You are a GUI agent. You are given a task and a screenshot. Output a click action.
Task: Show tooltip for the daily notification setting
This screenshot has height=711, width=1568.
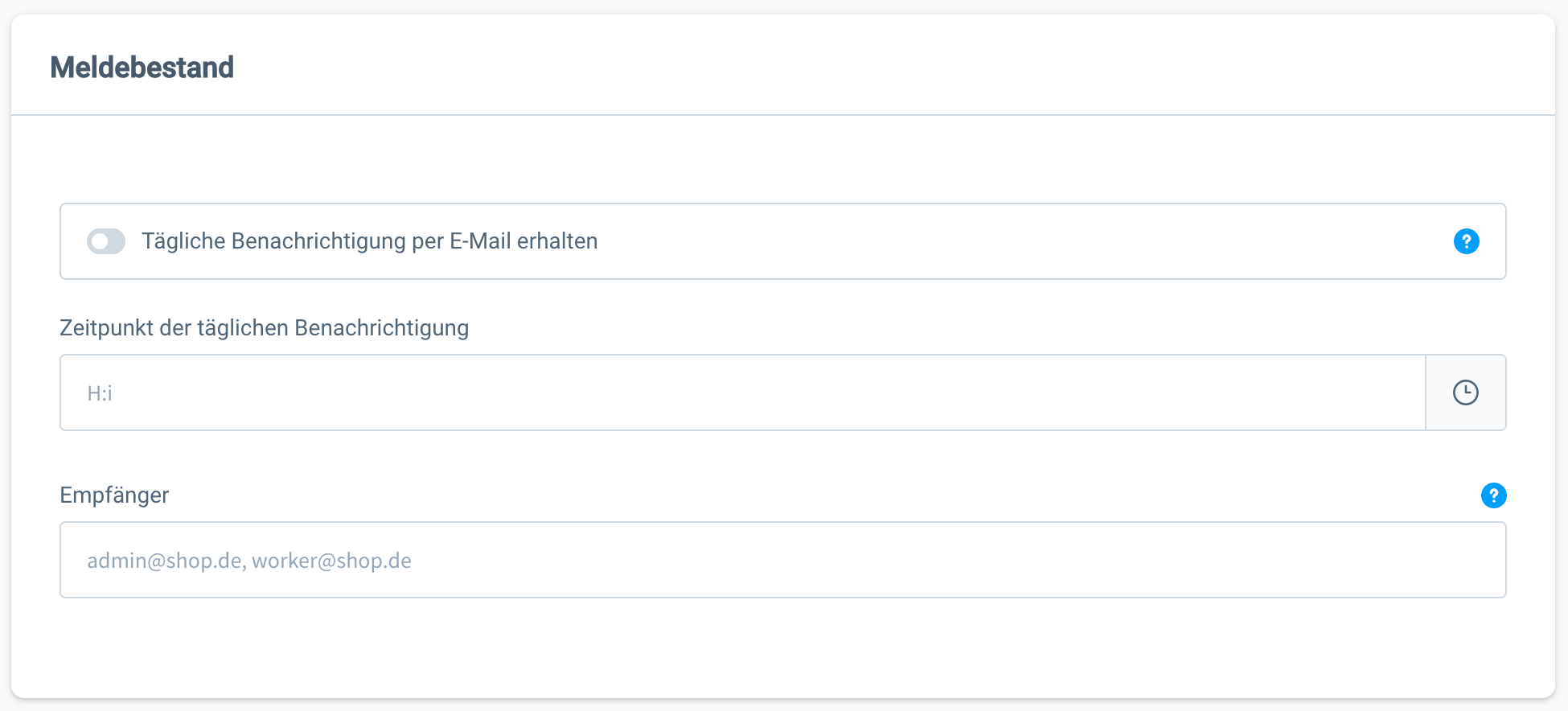(x=1466, y=241)
